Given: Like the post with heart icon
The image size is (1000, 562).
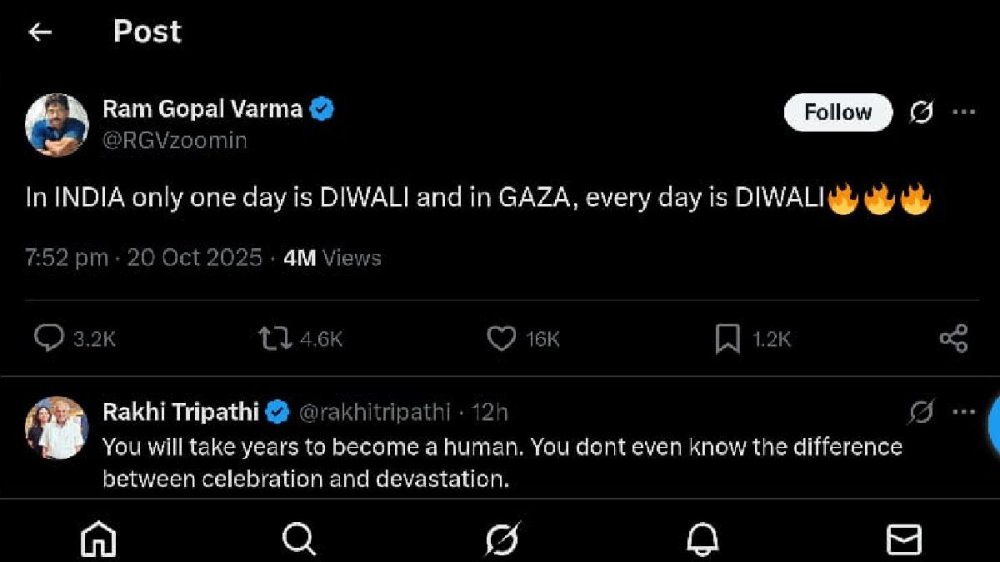Looking at the screenshot, I should pyautogui.click(x=500, y=339).
